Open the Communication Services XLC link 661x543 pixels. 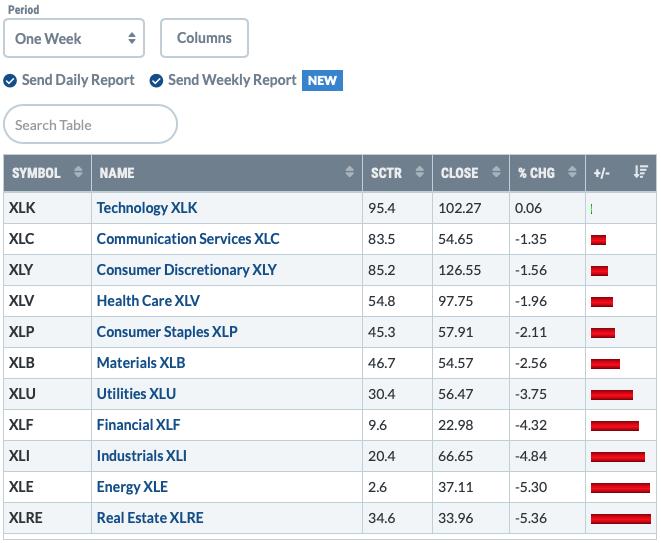[x=188, y=239]
